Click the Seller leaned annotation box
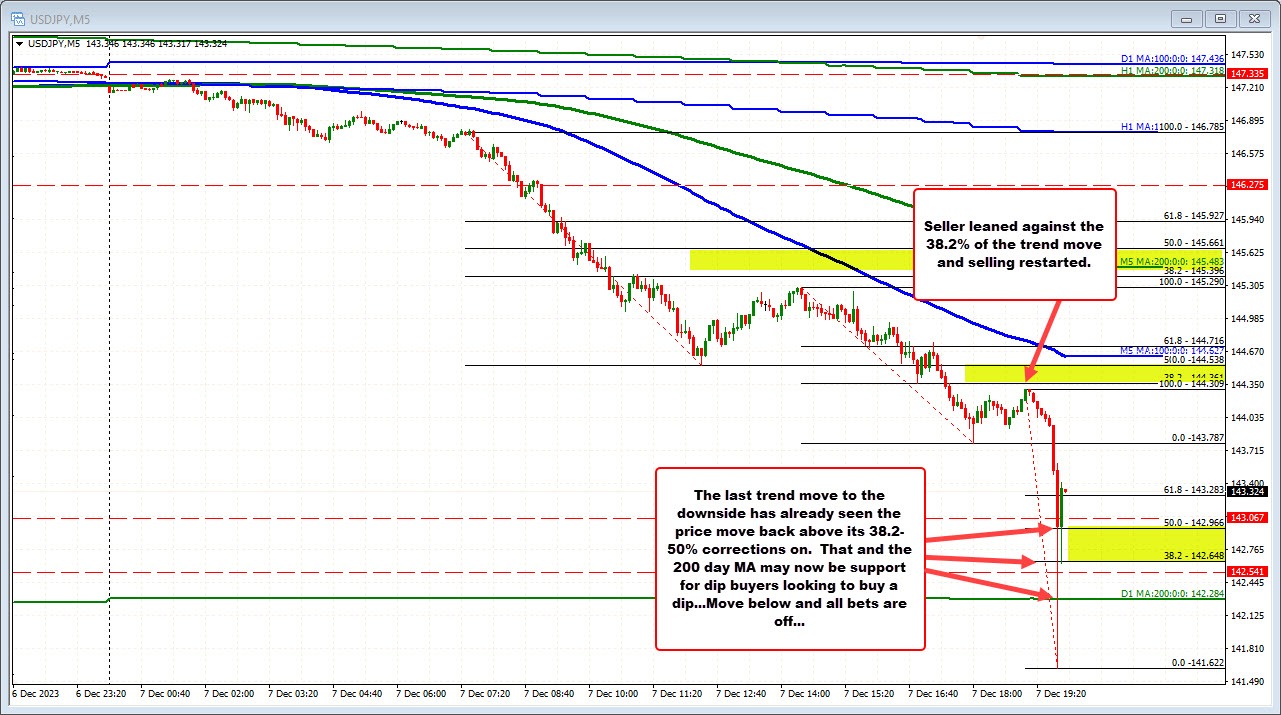1281x715 pixels. click(x=1014, y=244)
